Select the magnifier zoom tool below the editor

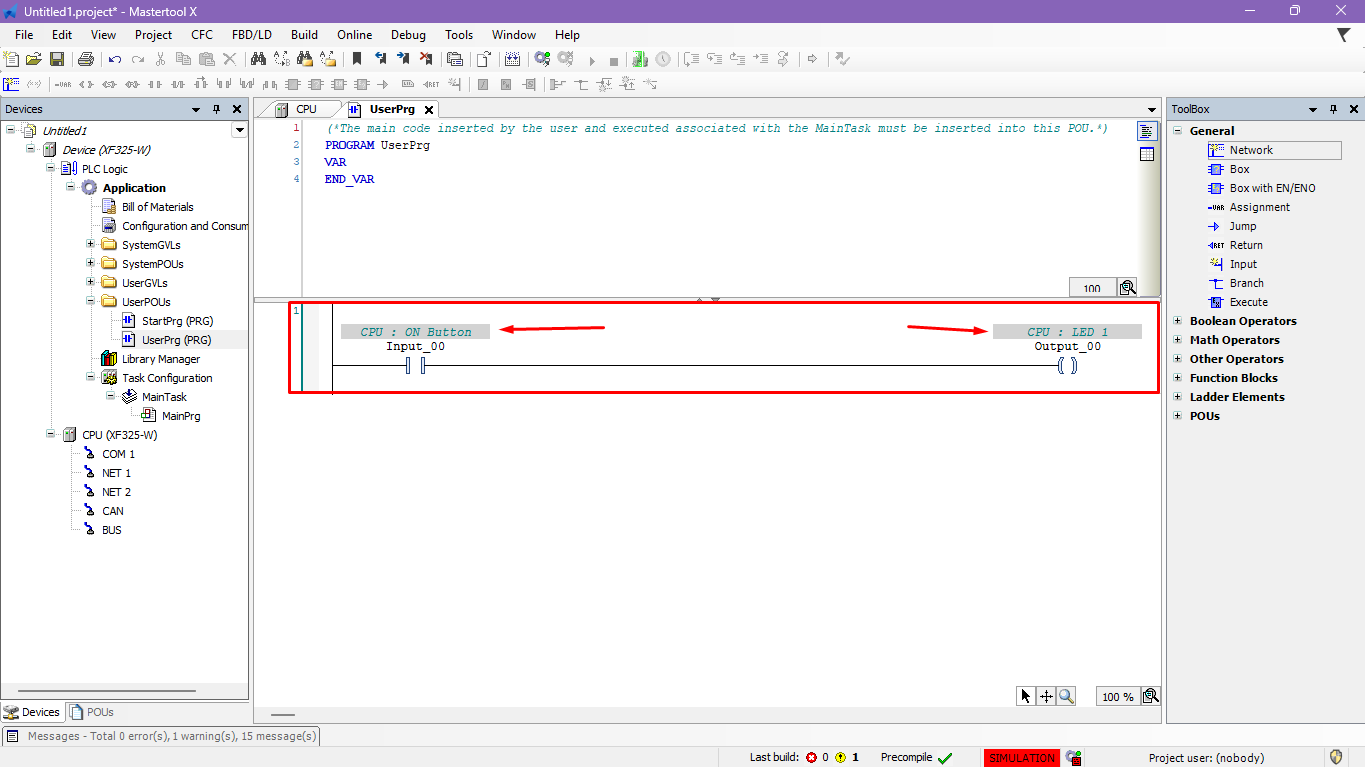(1066, 696)
